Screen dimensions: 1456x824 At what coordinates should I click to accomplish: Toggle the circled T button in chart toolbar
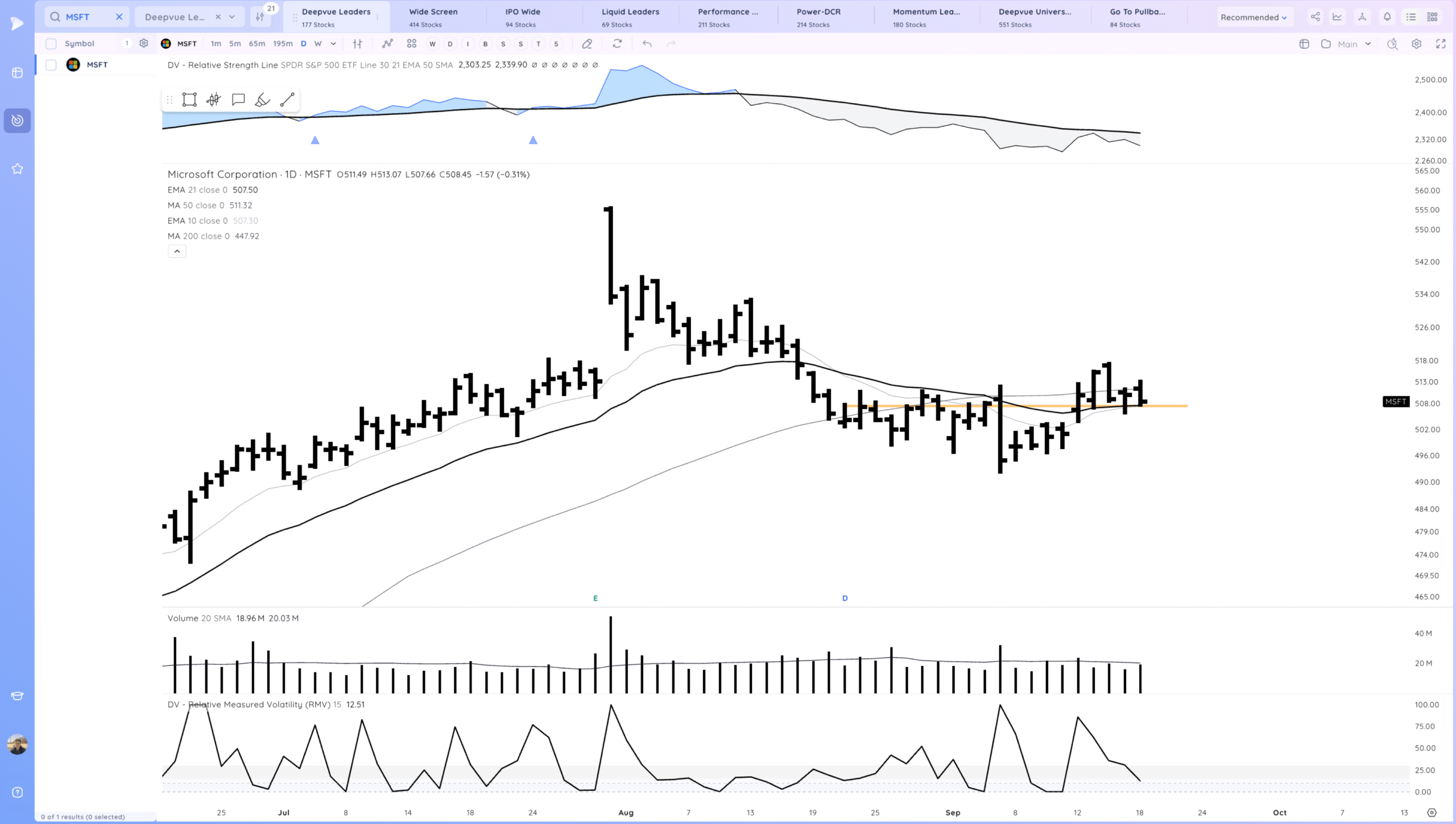pyautogui.click(x=538, y=44)
